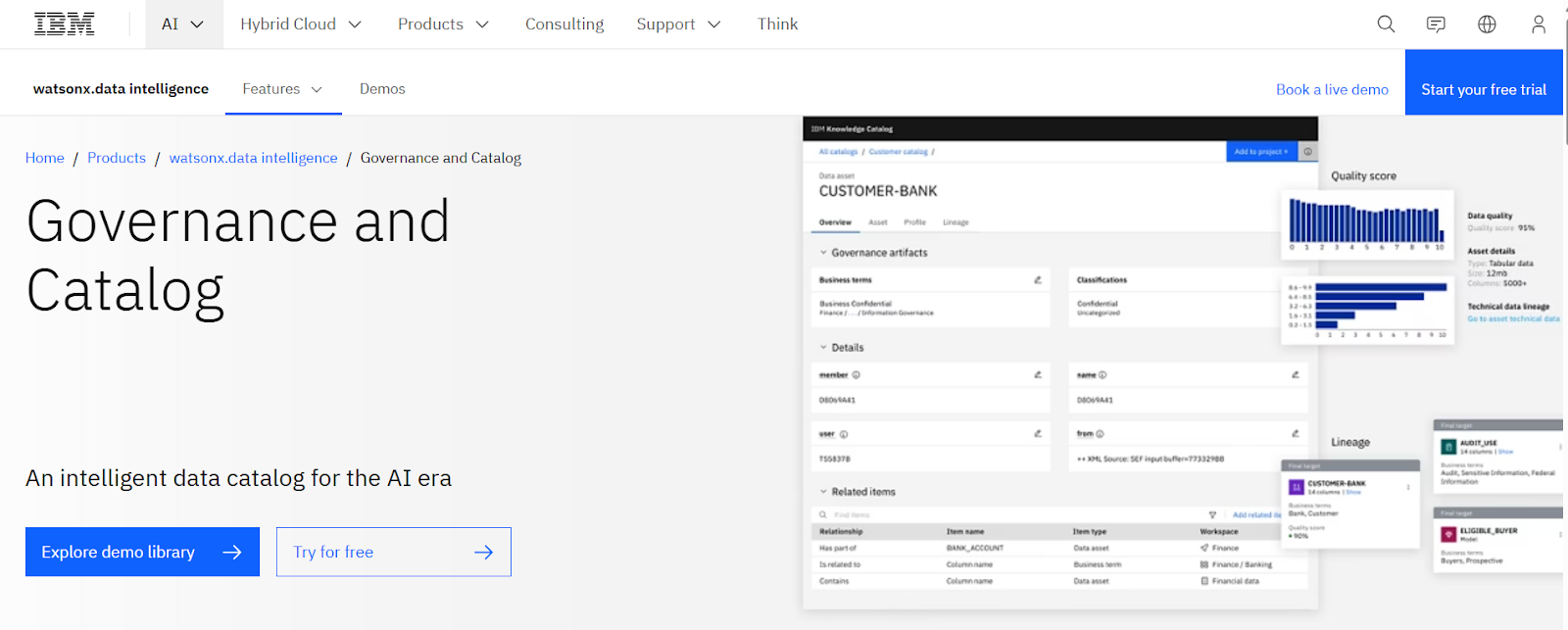This screenshot has width=1568, height=630.
Task: Click info icon next to member label
Action: pyautogui.click(x=856, y=375)
